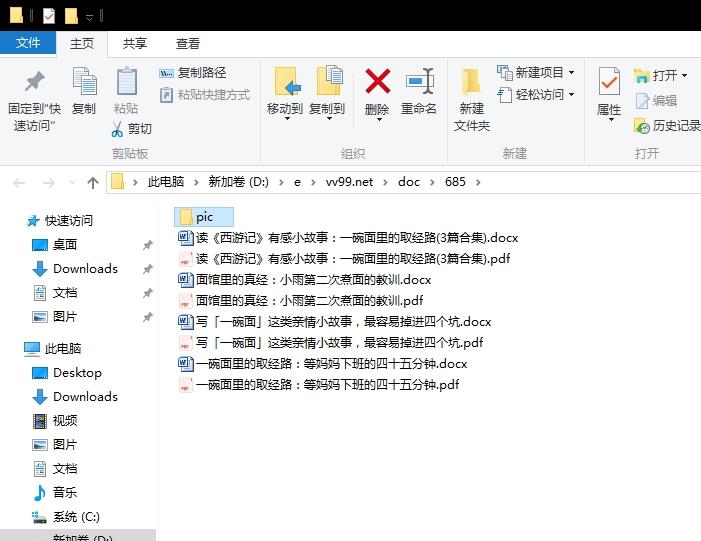This screenshot has width=701, height=541.
Task: Open pinned Downloads under Quick access
Action: coord(75,269)
